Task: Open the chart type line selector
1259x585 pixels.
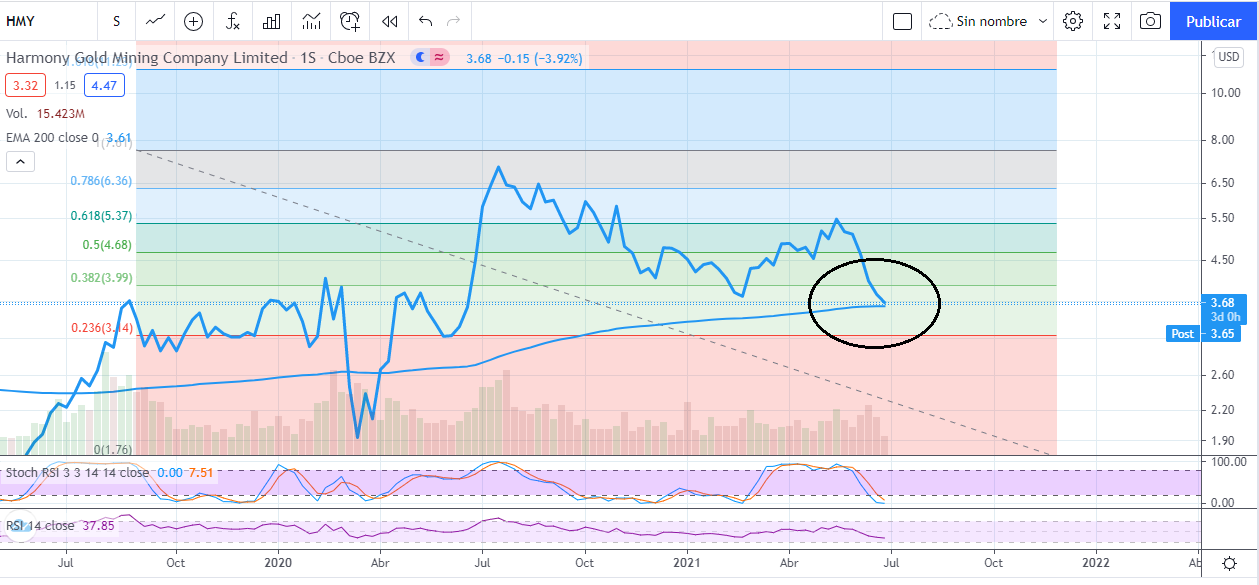Action: coord(155,20)
